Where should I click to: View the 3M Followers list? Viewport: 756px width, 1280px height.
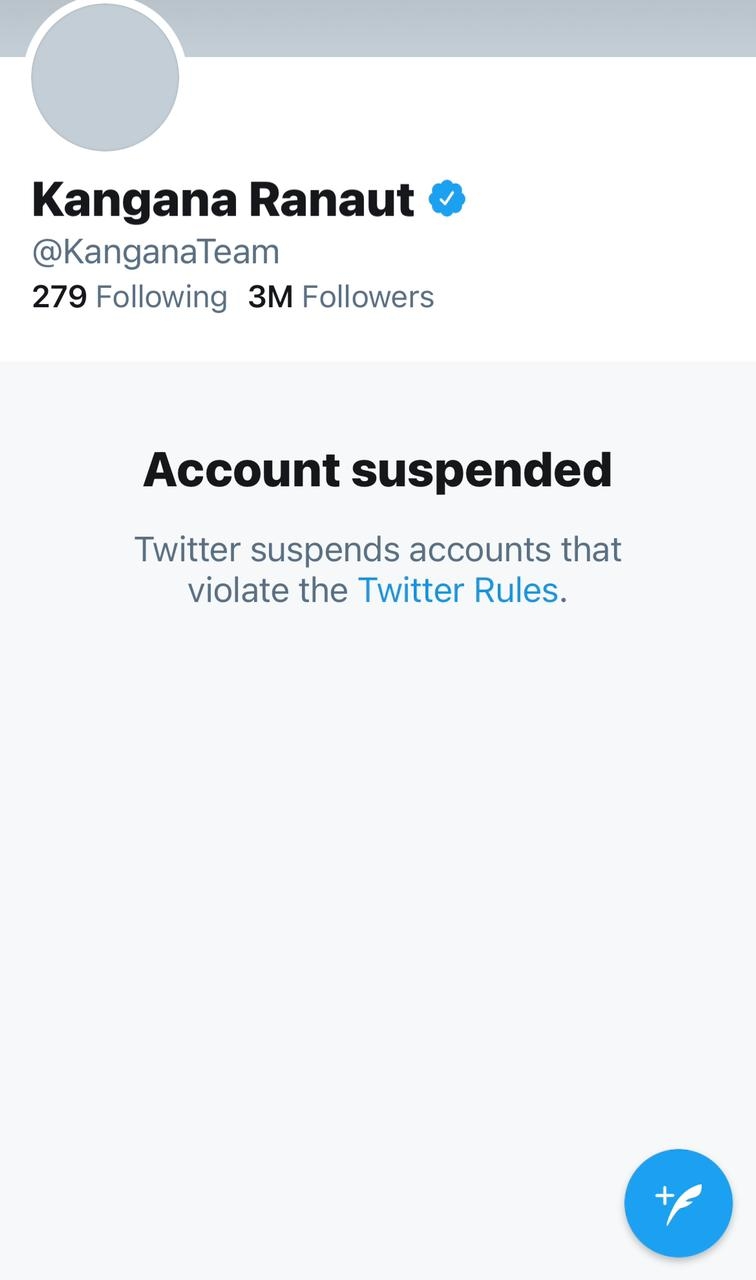338,296
